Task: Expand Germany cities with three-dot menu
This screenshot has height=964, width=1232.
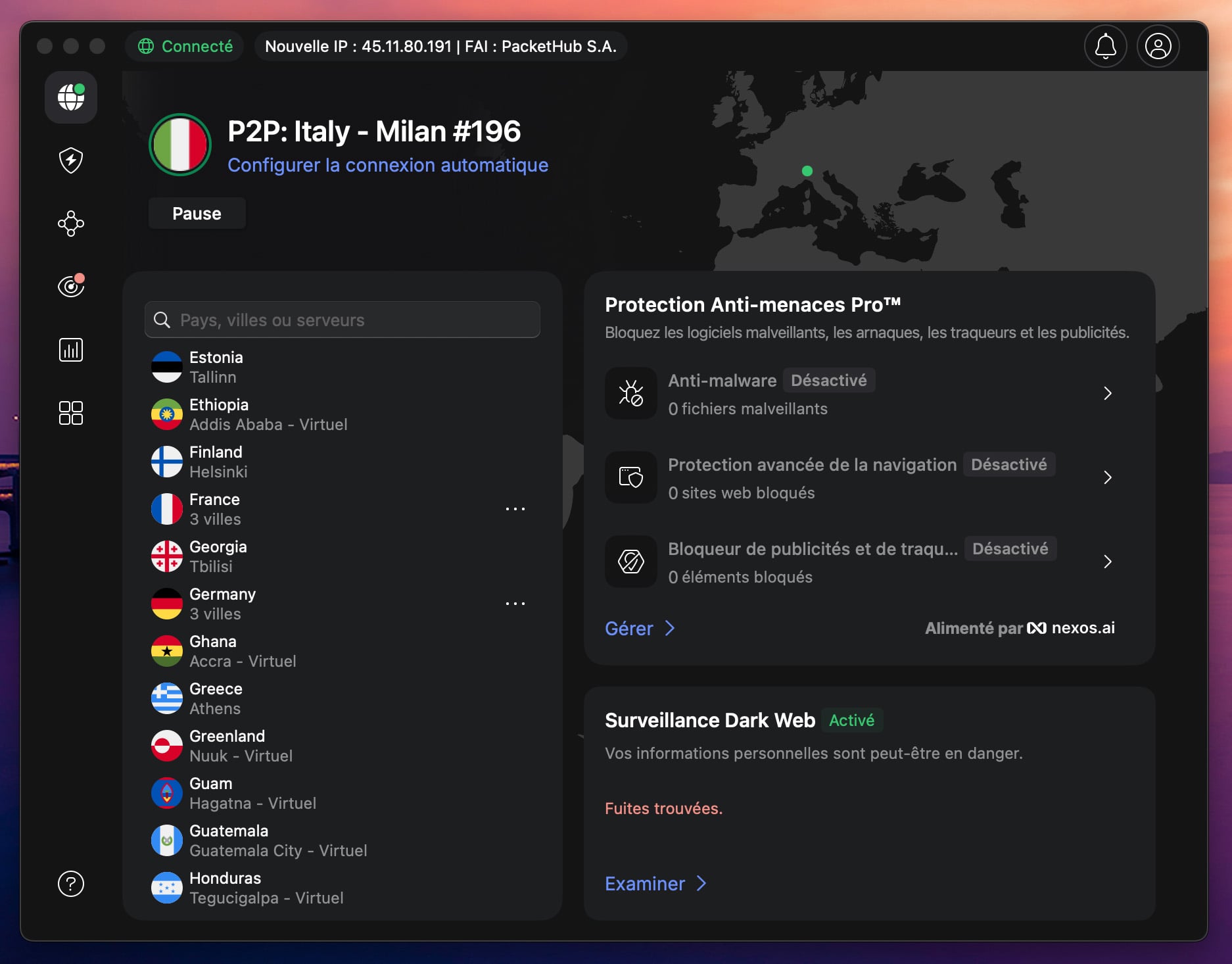Action: [x=515, y=604]
